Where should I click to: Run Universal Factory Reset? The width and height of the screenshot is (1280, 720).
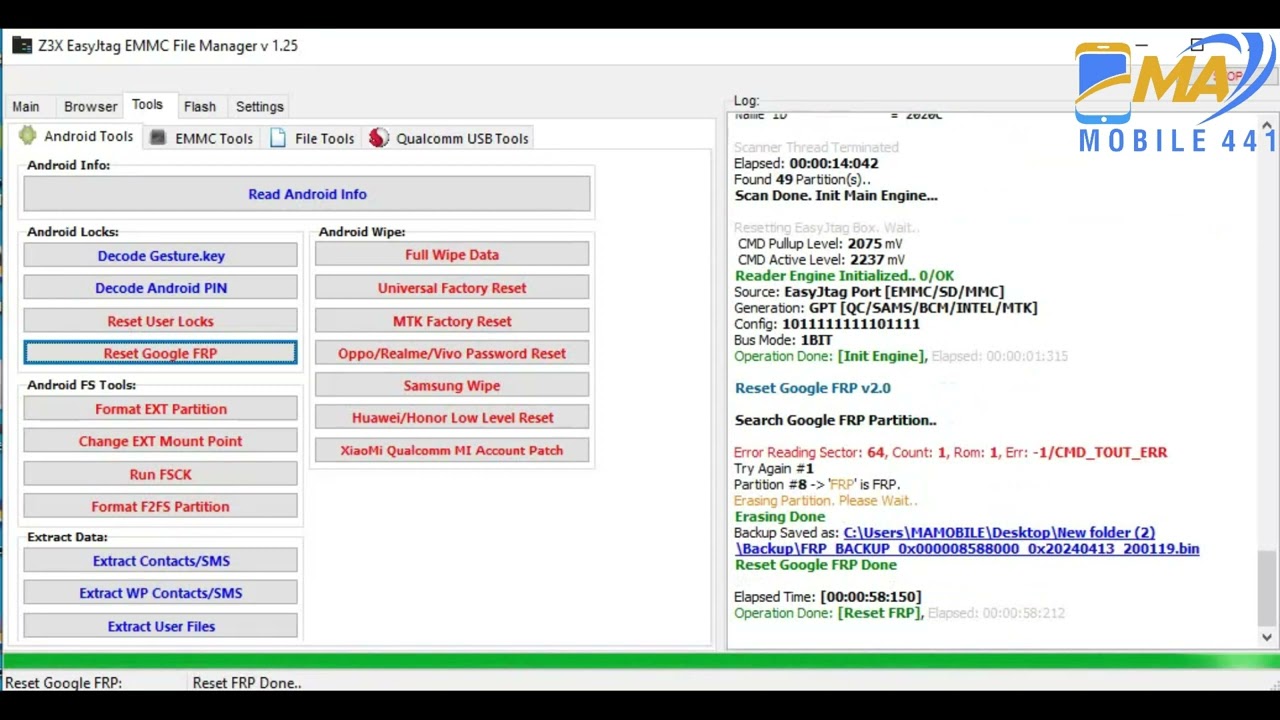pyautogui.click(x=451, y=288)
